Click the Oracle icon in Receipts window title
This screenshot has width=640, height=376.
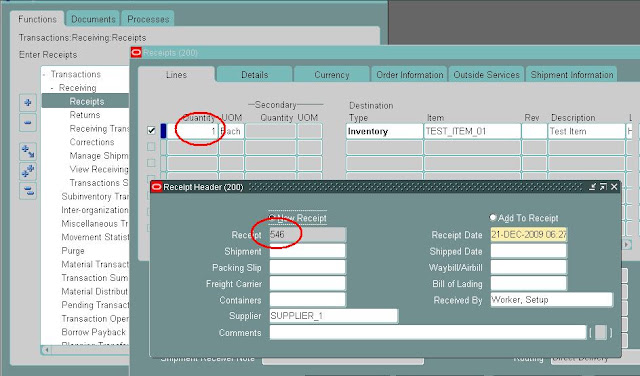pyautogui.click(x=136, y=52)
